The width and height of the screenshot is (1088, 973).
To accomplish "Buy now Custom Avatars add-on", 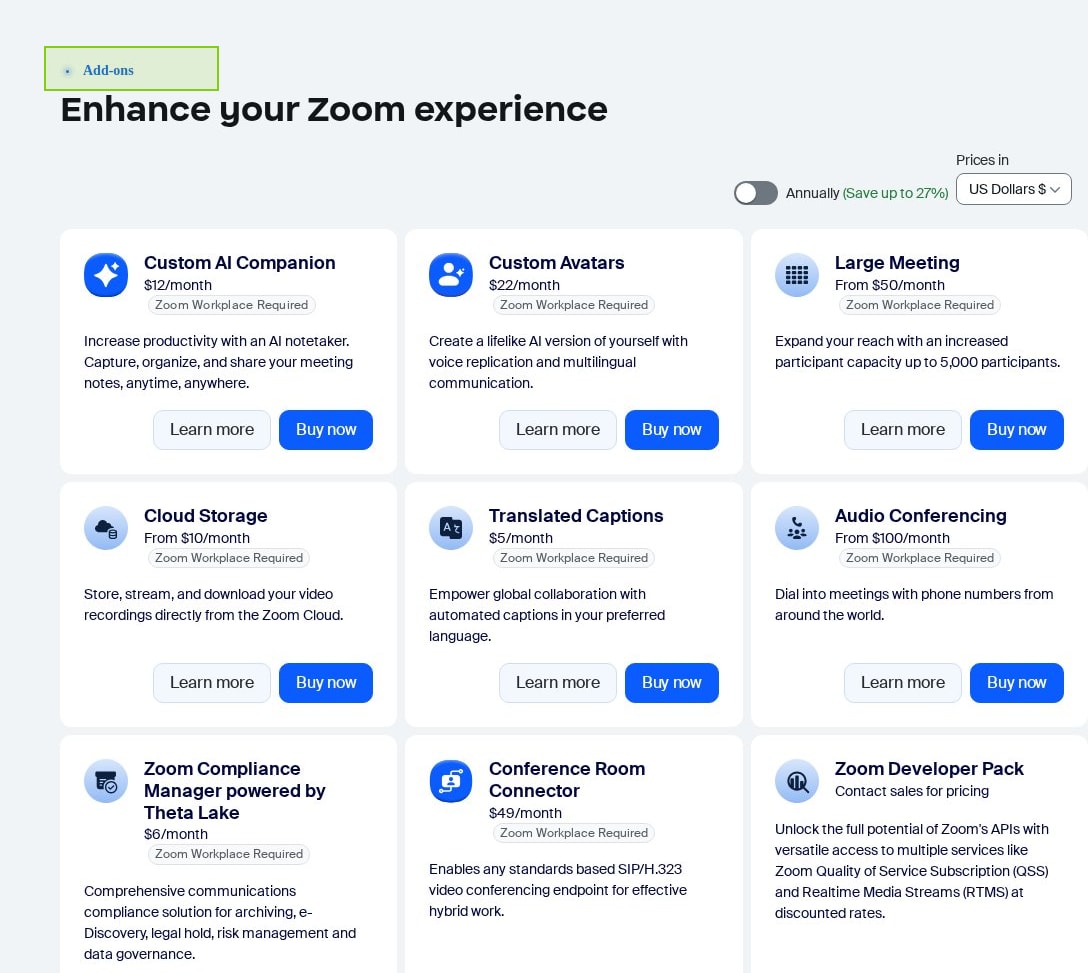I will pos(672,430).
